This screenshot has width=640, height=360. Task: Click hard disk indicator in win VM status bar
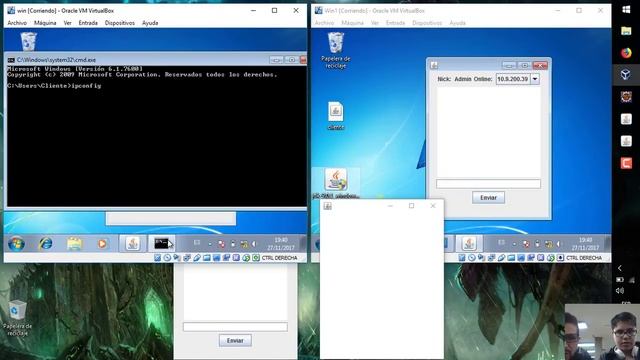point(158,258)
